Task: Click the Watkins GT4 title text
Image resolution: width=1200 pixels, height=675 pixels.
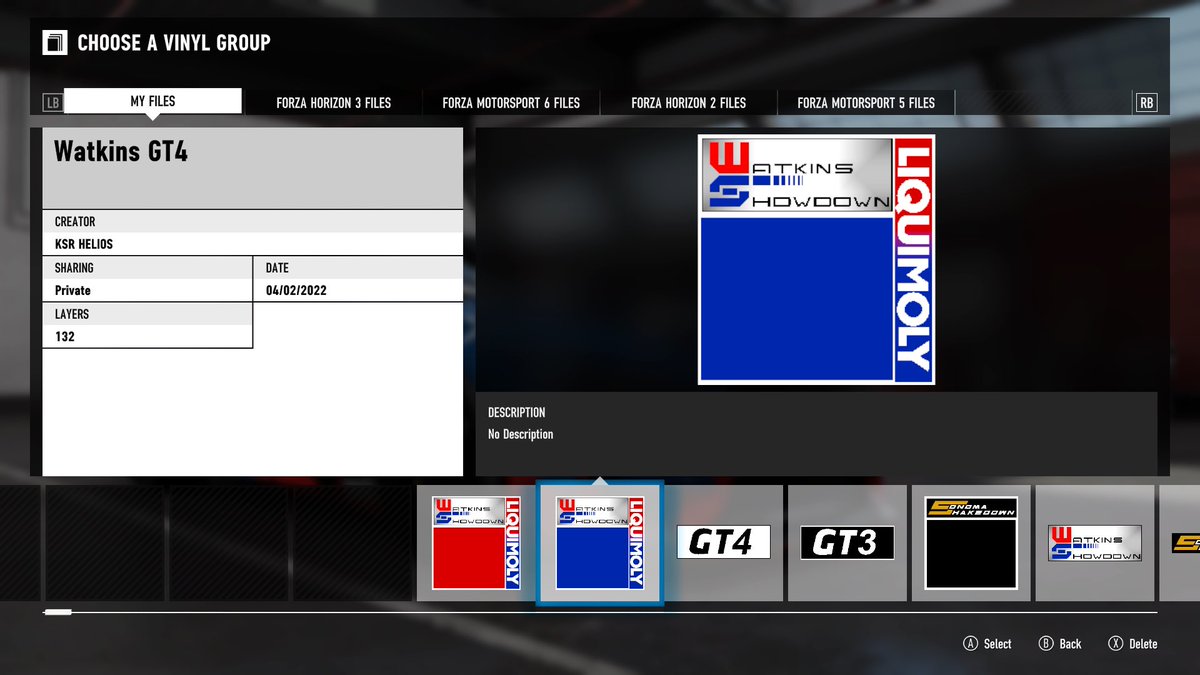Action: 120,152
